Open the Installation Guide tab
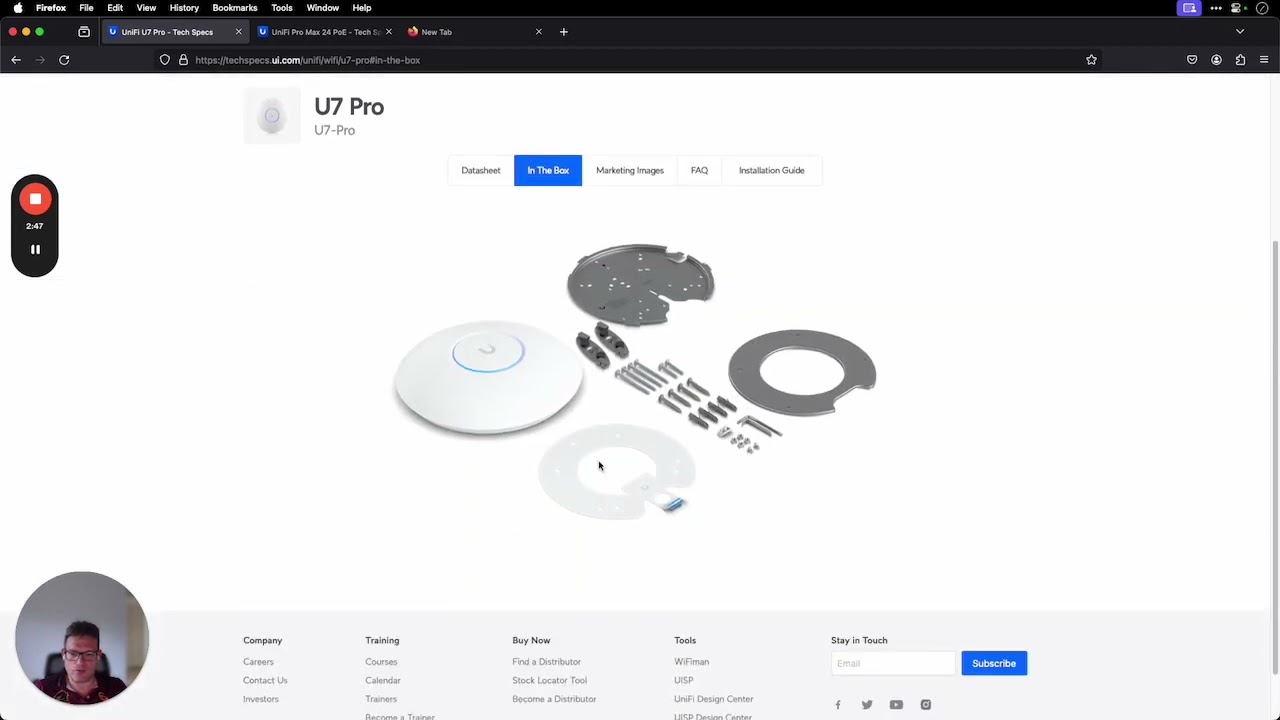This screenshot has width=1280, height=720. (x=771, y=170)
